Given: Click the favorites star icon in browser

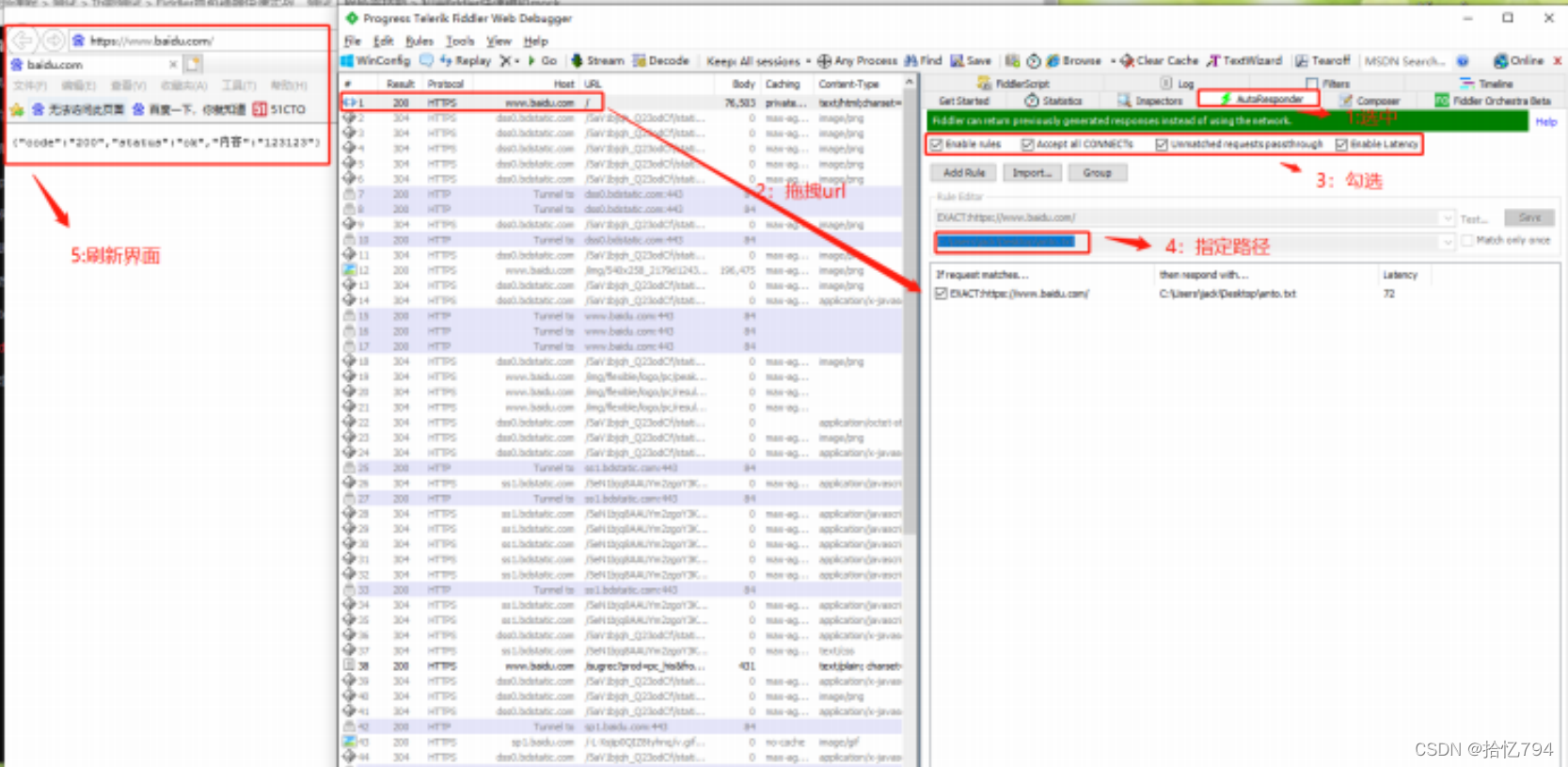Looking at the screenshot, I should (16, 109).
